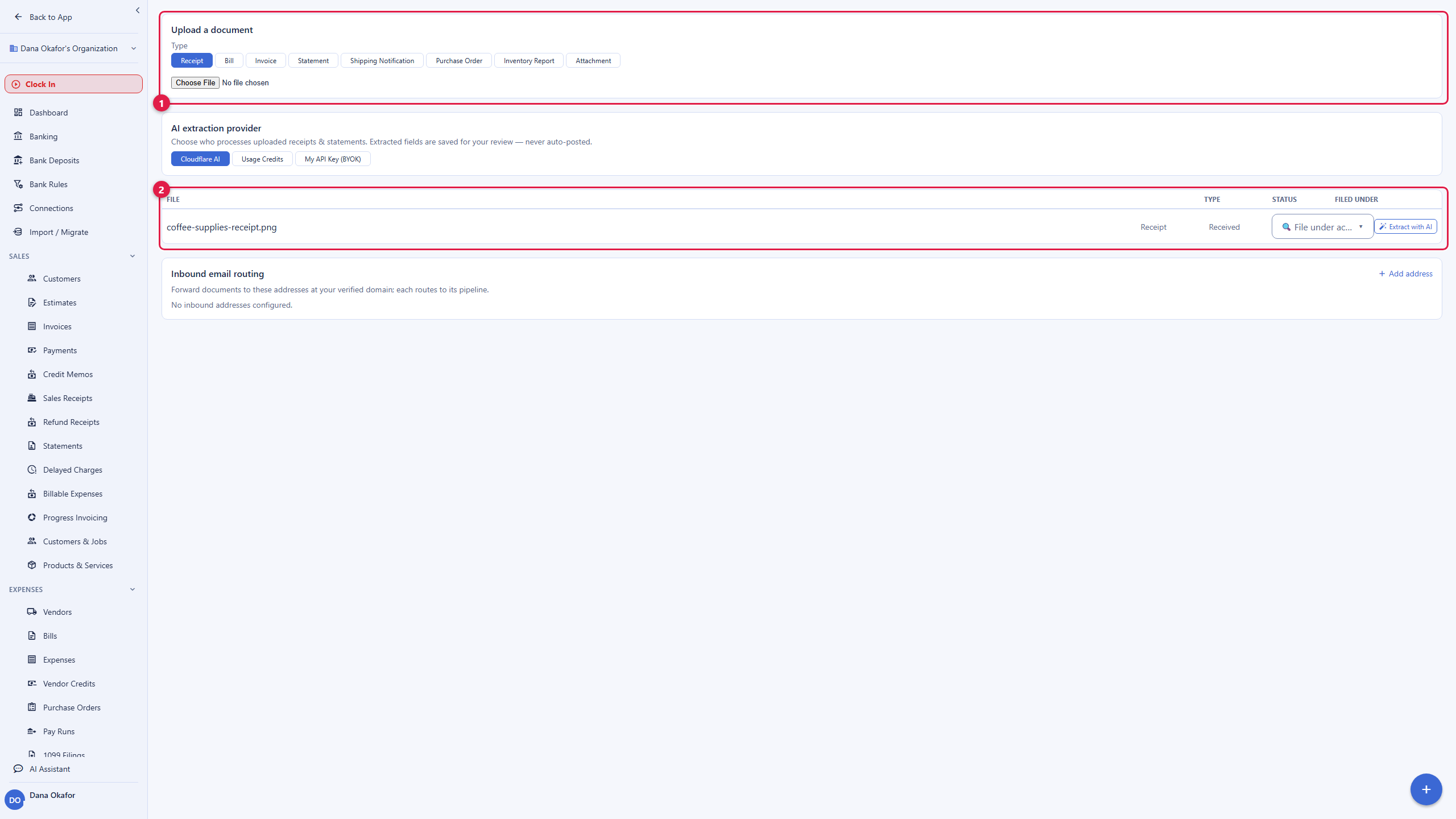Click Extract with AI for coffee-supplies-receipt.png

[1405, 227]
